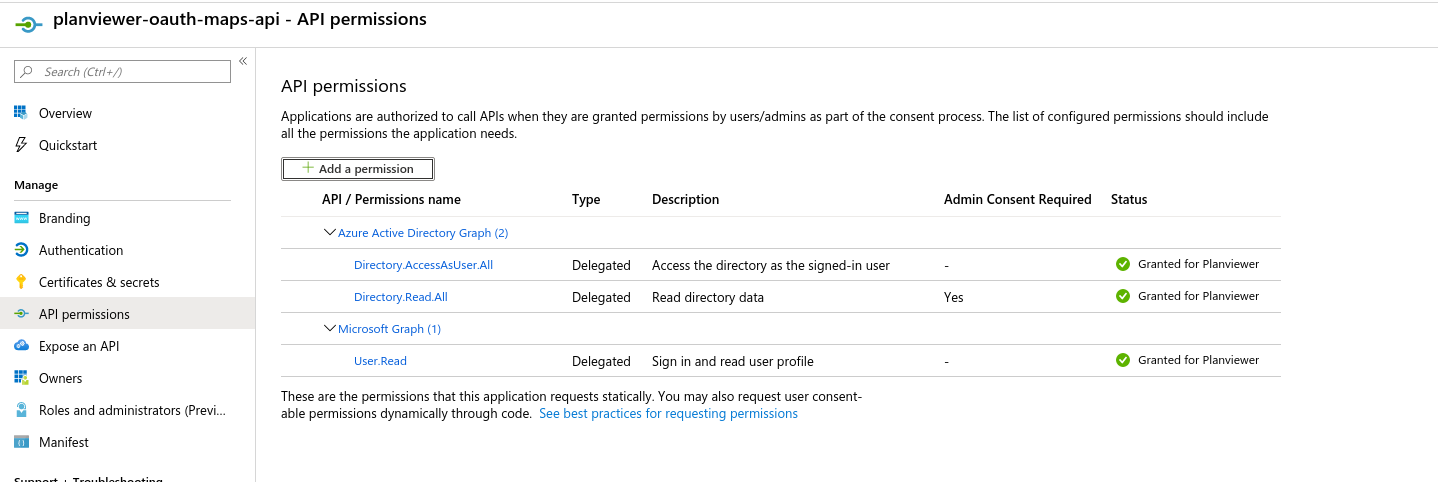
Task: Collapse the sidebar with the double chevron
Action: [242, 61]
